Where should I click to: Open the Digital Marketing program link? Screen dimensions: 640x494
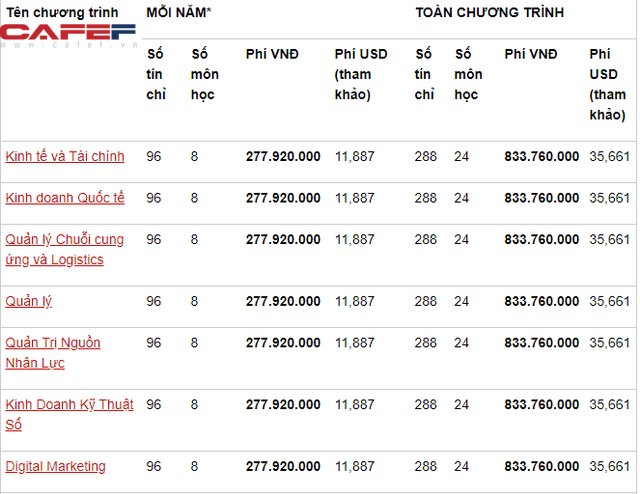56,466
